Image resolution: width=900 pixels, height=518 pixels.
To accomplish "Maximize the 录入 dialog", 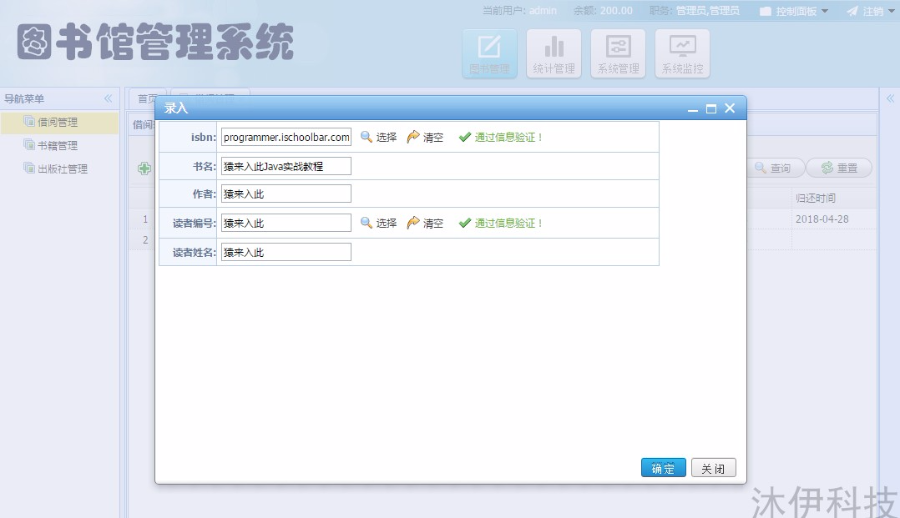I will 711,109.
